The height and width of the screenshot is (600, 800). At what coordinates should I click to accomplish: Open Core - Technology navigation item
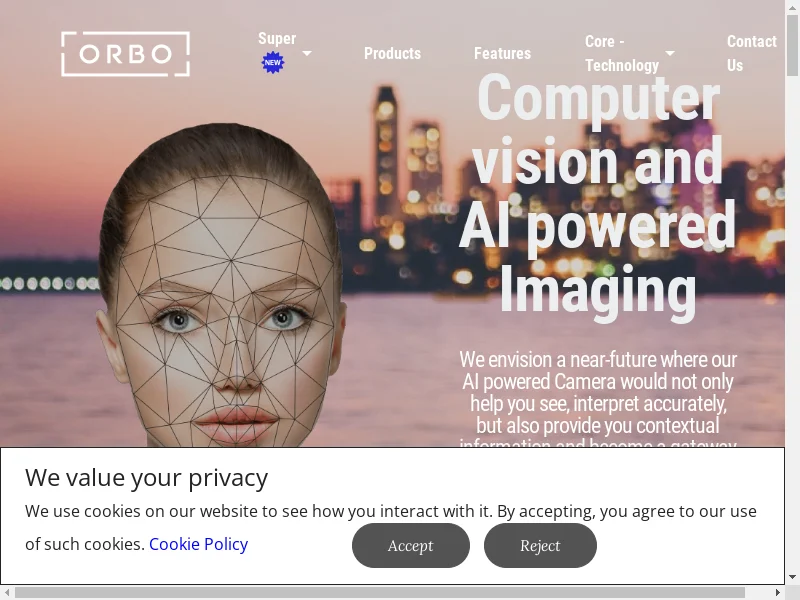(x=622, y=54)
